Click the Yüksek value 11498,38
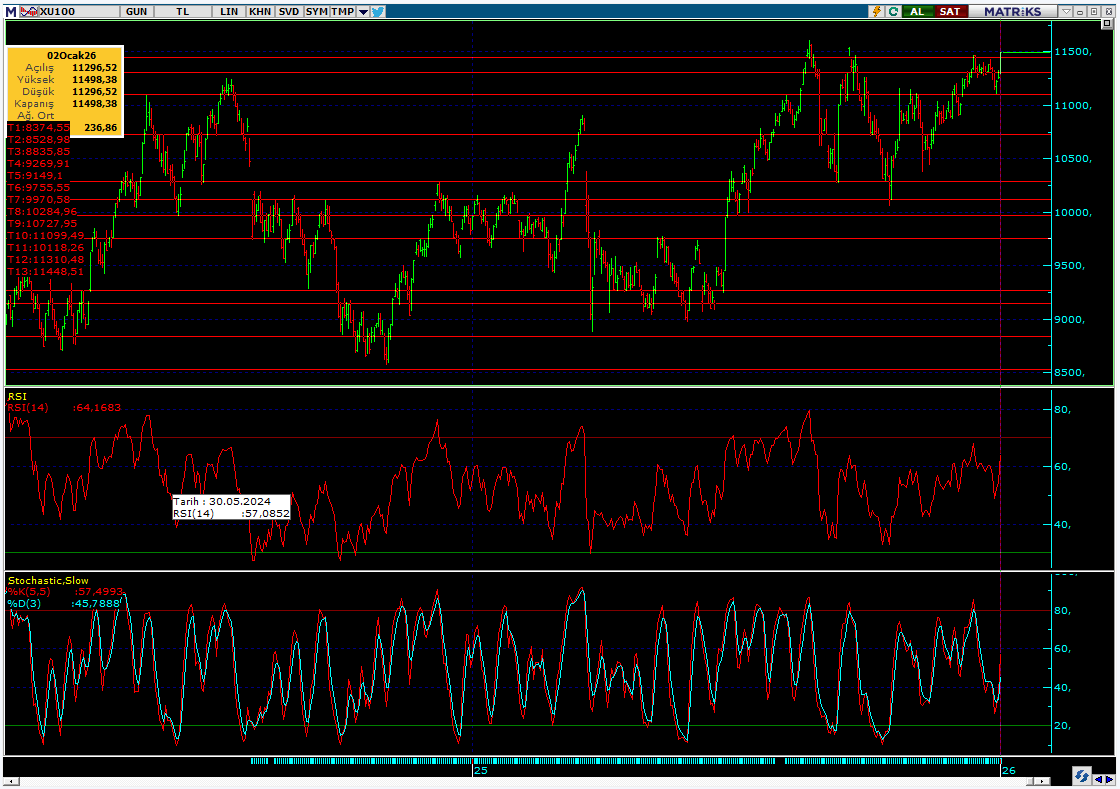 (94, 79)
